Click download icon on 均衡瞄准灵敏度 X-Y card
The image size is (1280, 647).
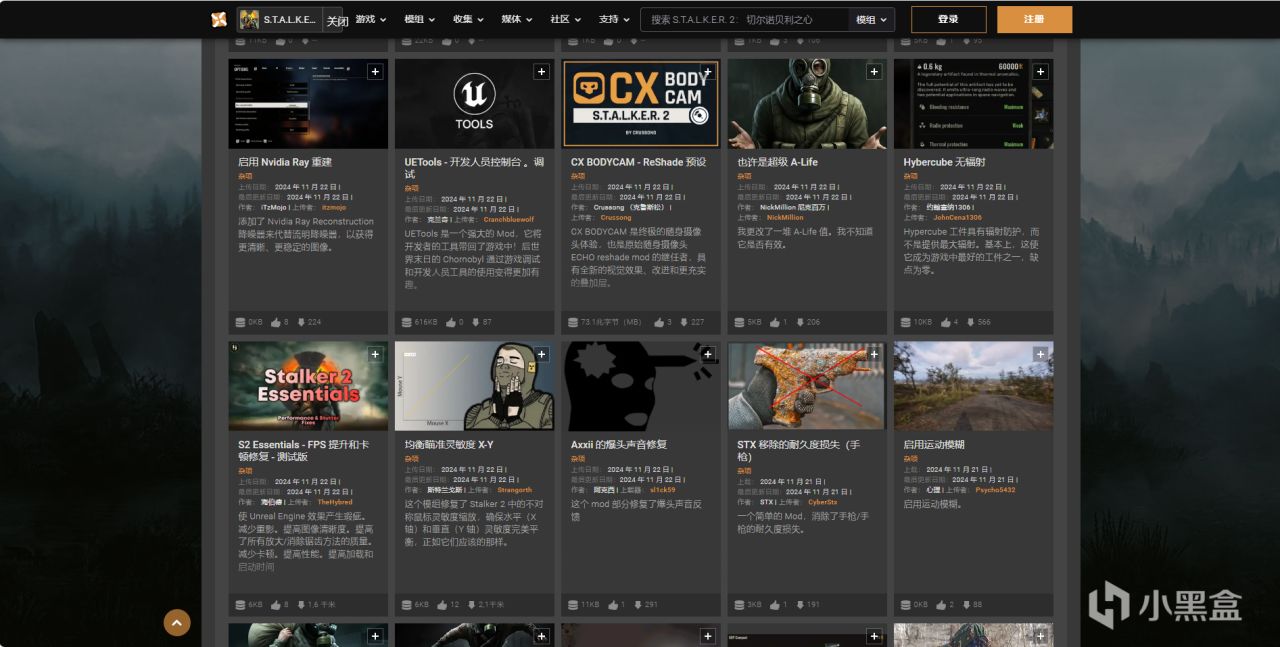click(x=470, y=605)
